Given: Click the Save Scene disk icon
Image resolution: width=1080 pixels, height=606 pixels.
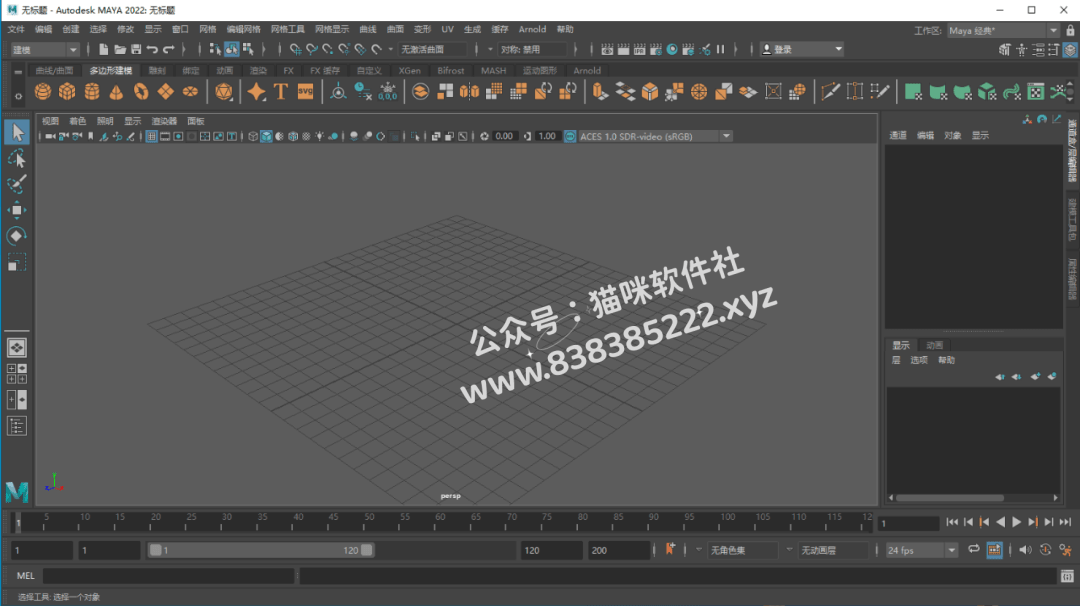Looking at the screenshot, I should point(136,50).
